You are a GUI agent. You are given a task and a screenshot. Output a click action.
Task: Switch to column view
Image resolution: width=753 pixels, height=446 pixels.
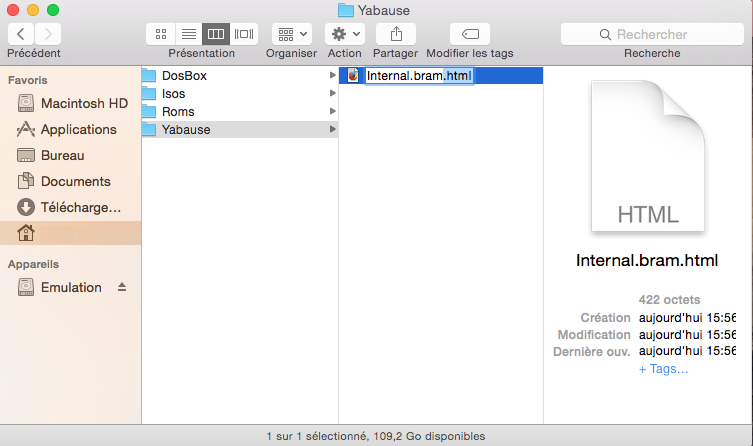click(216, 34)
